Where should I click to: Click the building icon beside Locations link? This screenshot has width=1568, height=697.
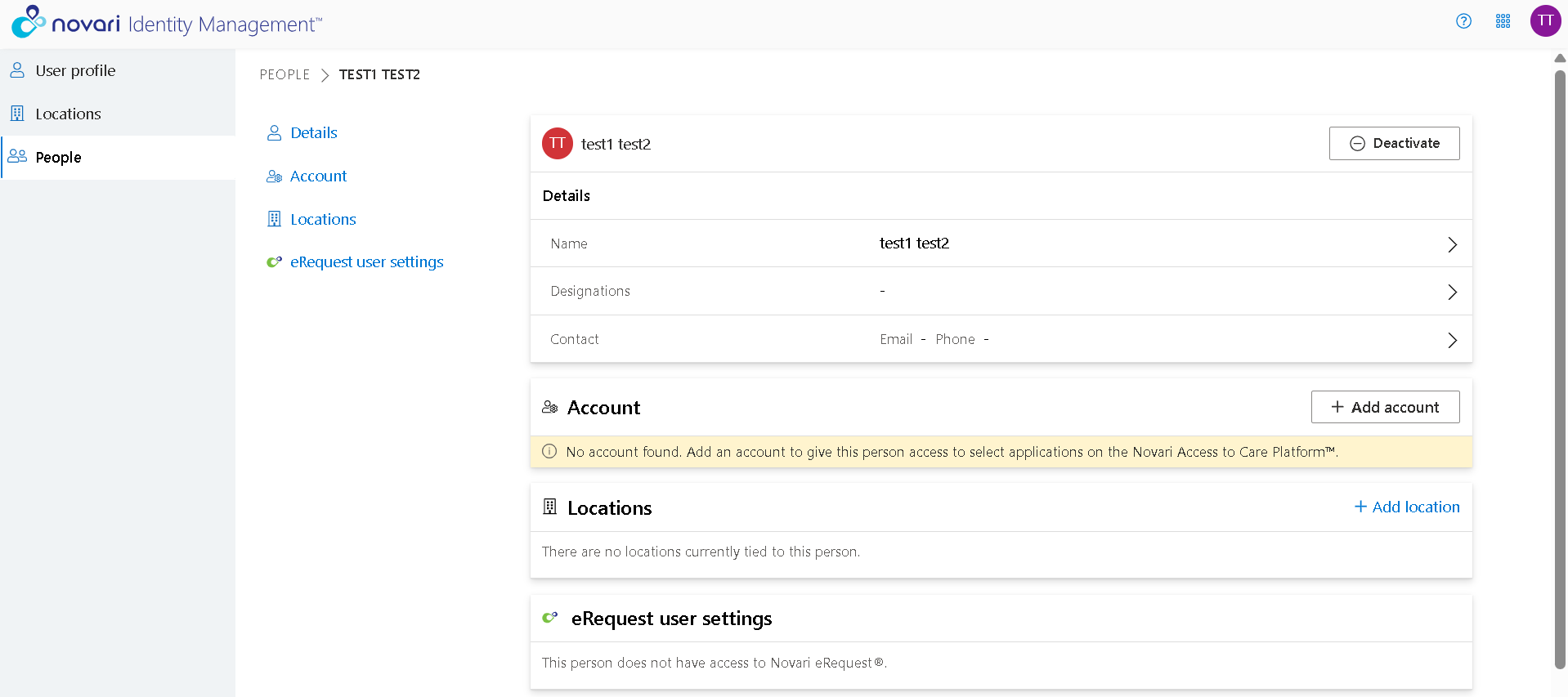[274, 219]
